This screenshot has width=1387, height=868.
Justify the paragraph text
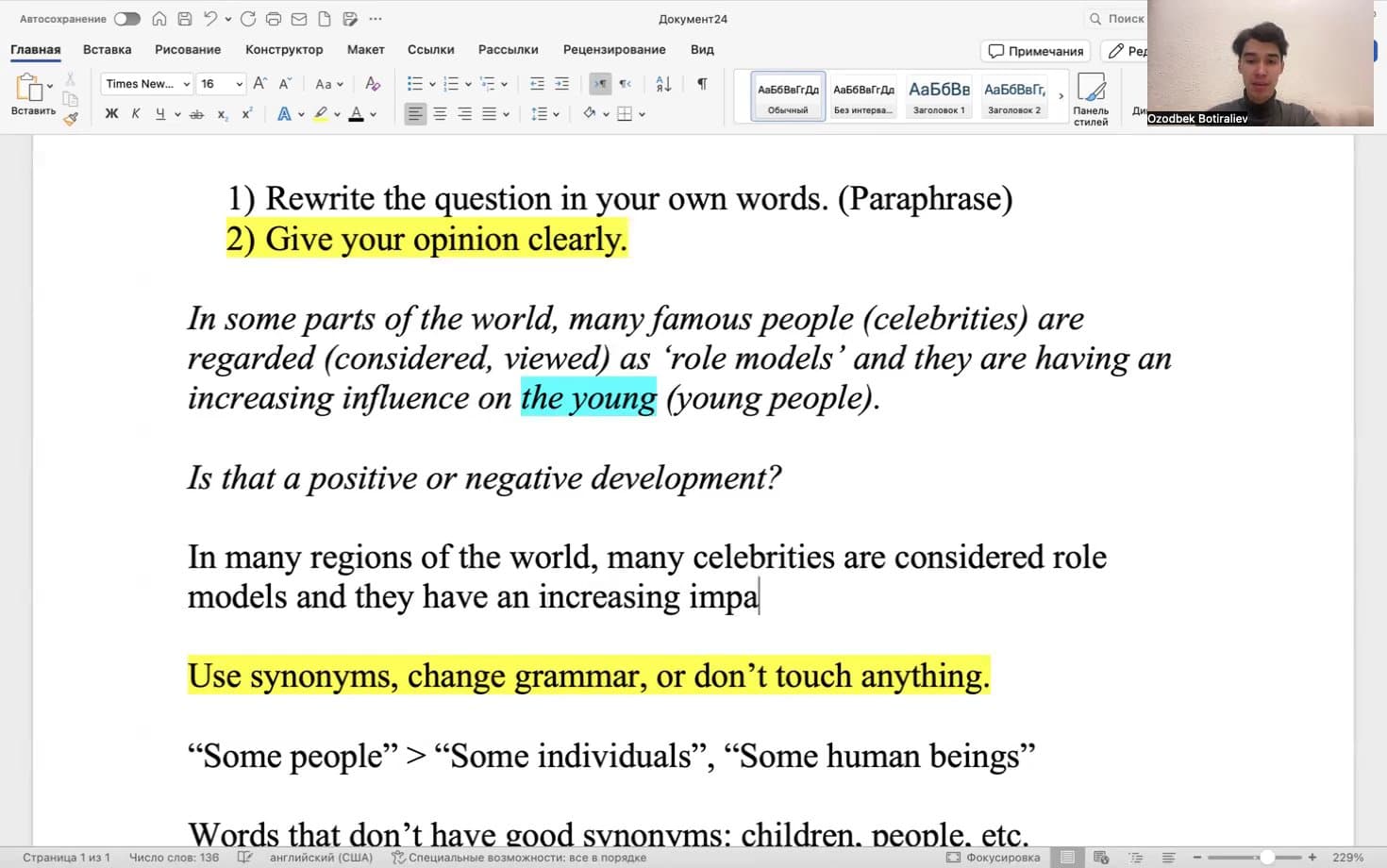coord(489,114)
